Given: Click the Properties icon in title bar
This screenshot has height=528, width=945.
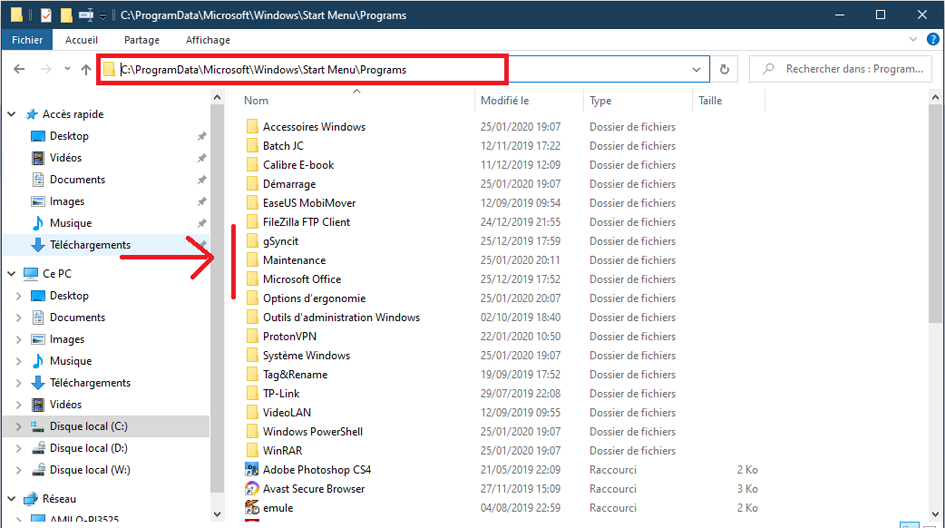Looking at the screenshot, I should [46, 15].
